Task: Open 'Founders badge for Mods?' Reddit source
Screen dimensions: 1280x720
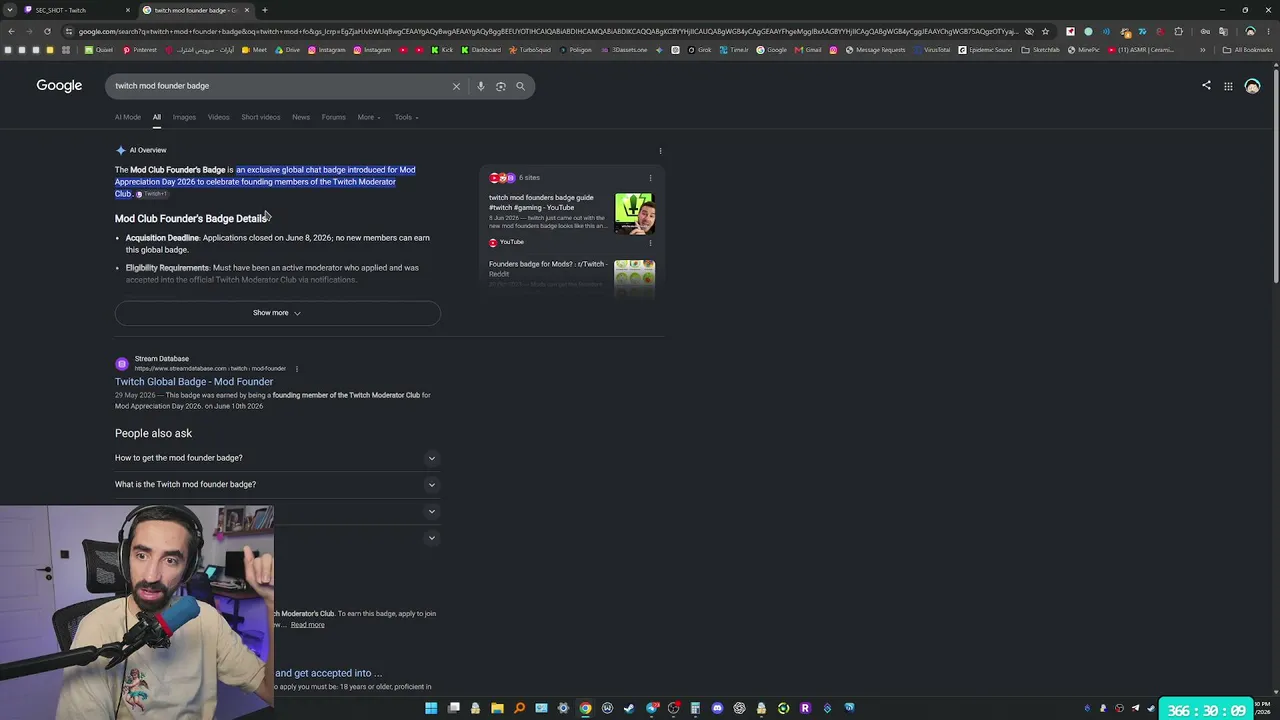Action: (547, 268)
